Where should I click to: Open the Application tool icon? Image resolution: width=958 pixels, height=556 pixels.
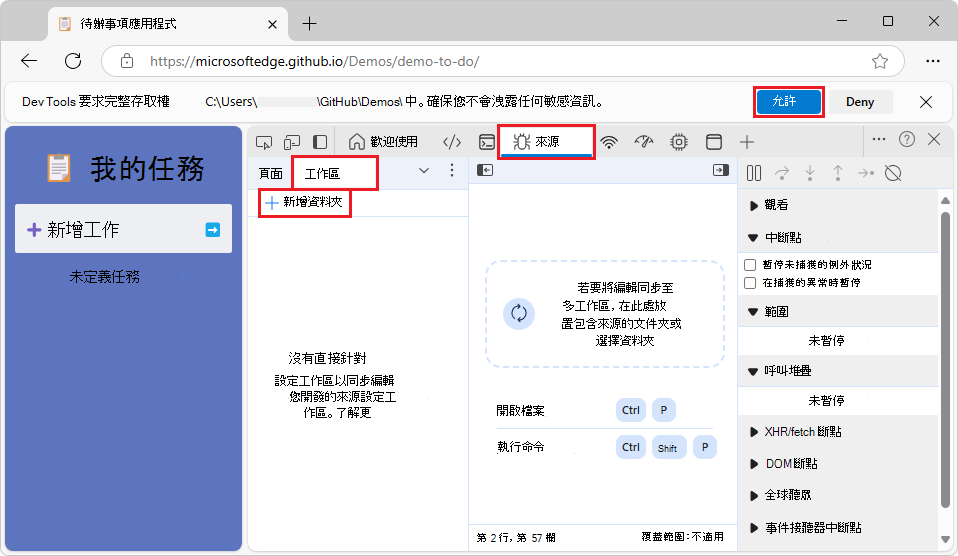click(714, 142)
